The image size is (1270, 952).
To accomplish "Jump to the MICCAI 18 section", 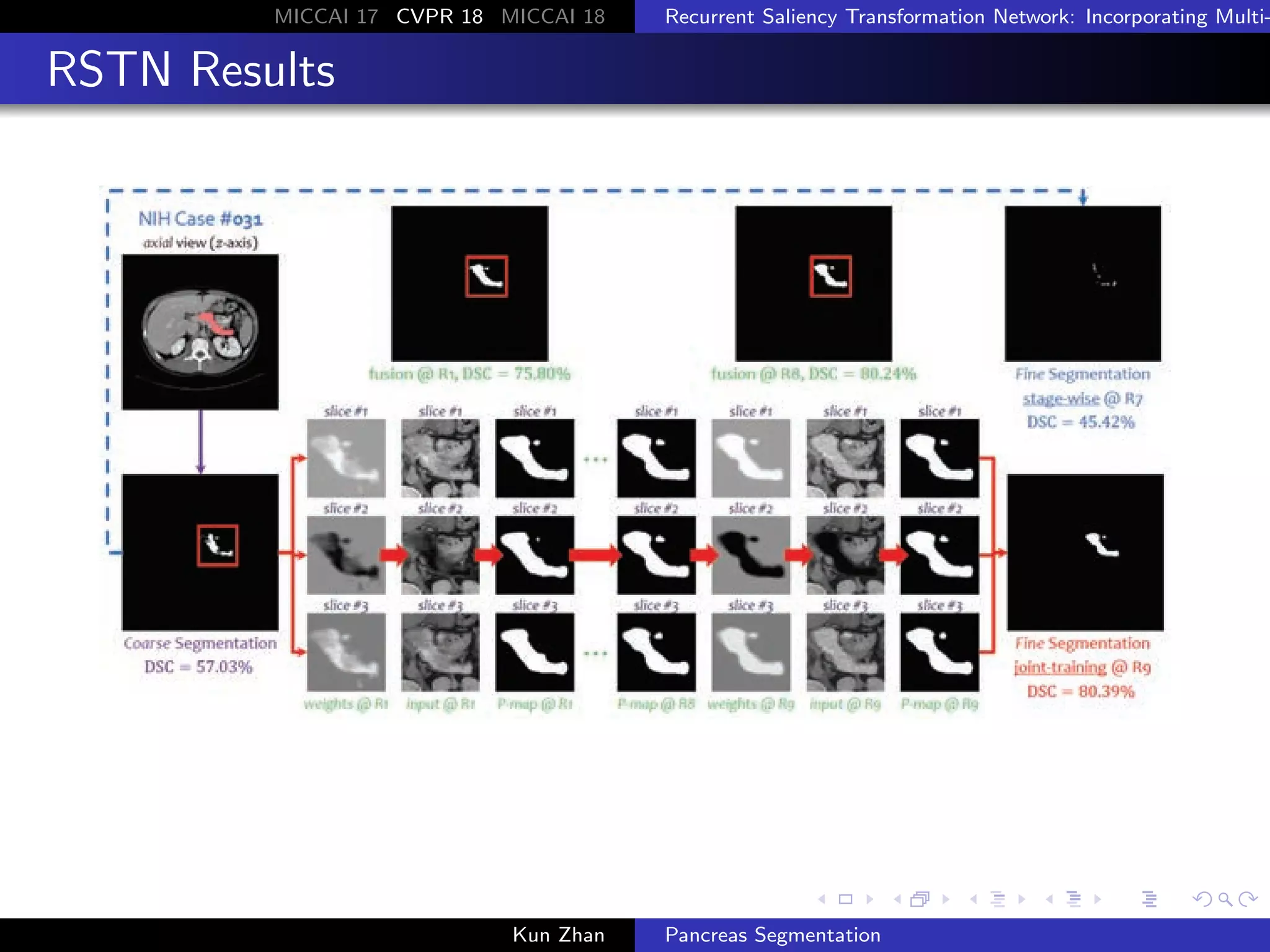I will click(x=553, y=16).
